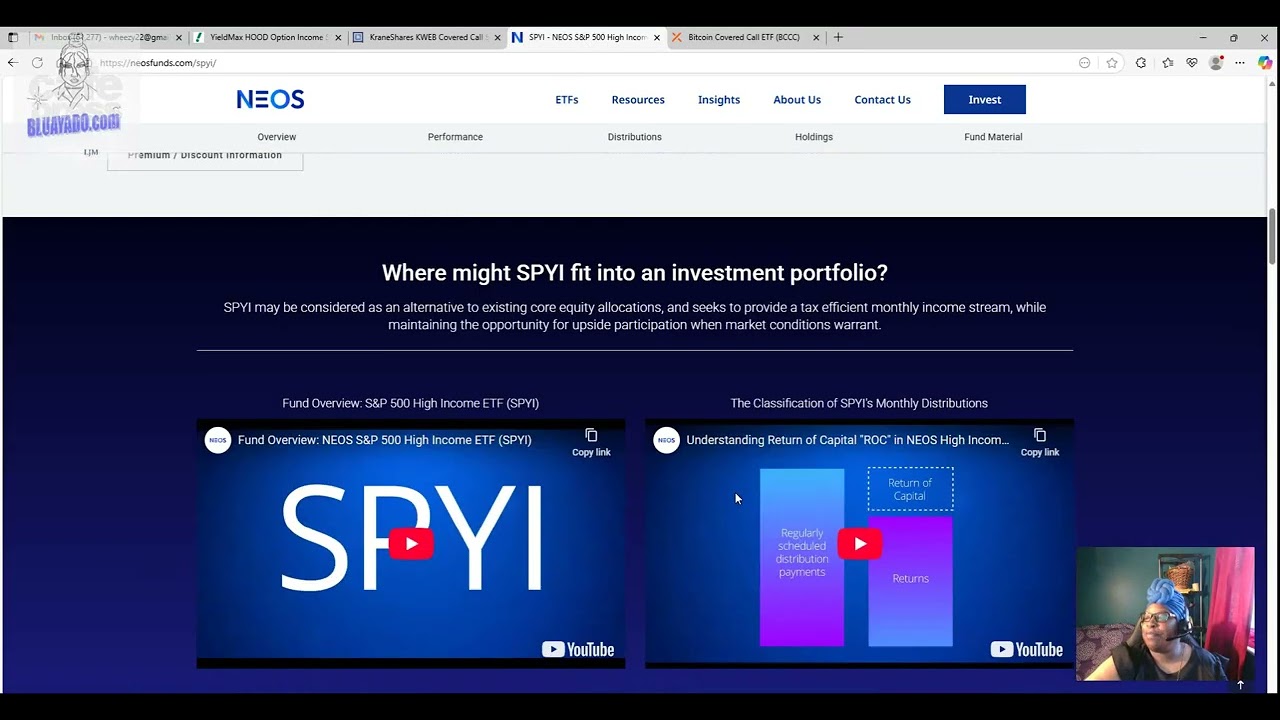Jump to the Distributions section
The image size is (1280, 720).
pyautogui.click(x=635, y=137)
